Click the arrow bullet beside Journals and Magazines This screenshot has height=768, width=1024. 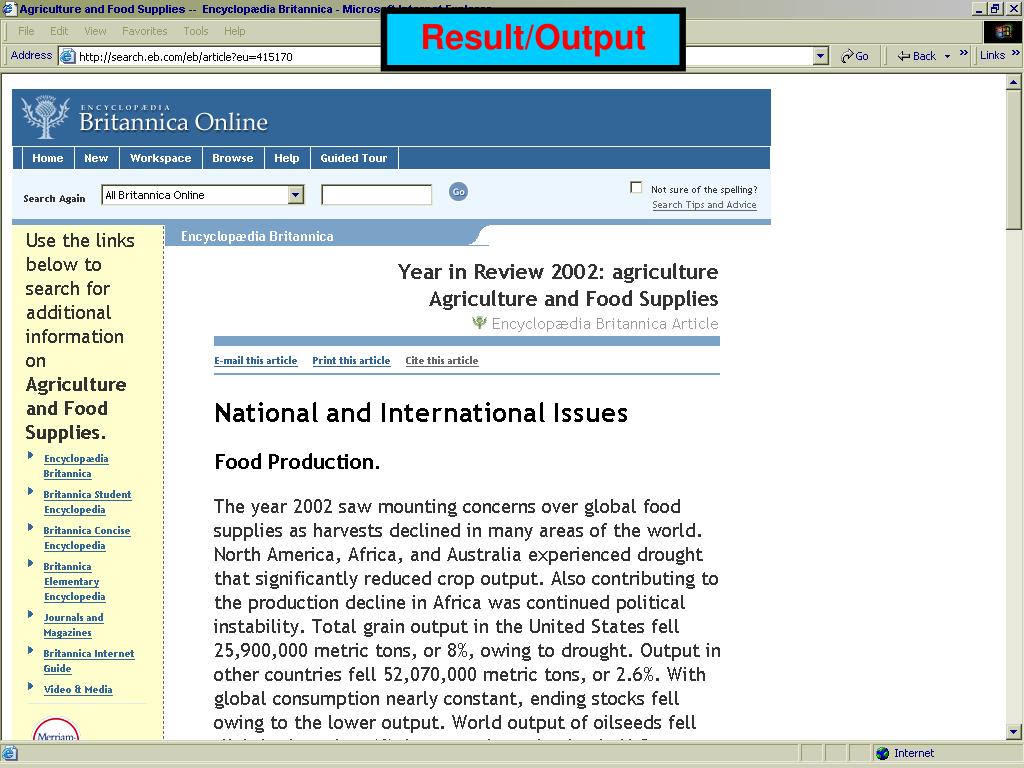click(31, 615)
